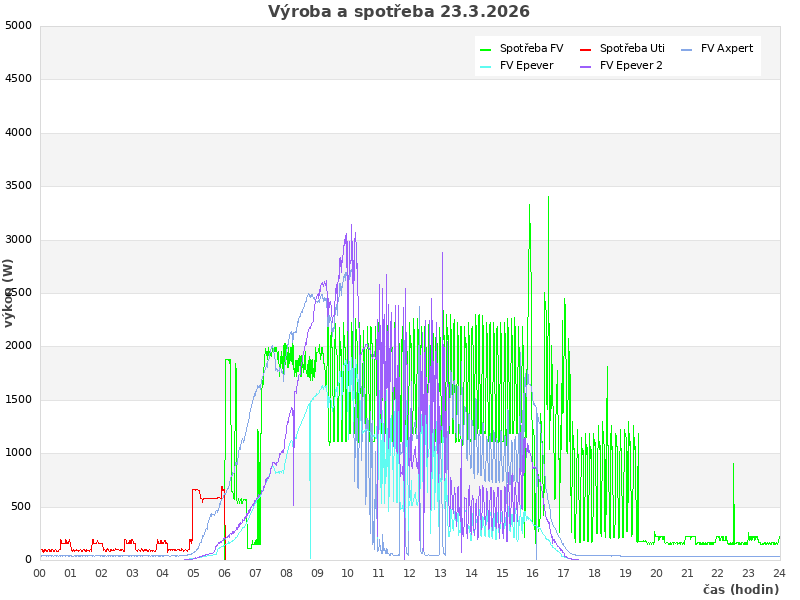Toggle the FV Epever legend text
Screen dimensions: 800x600
pos(526,65)
